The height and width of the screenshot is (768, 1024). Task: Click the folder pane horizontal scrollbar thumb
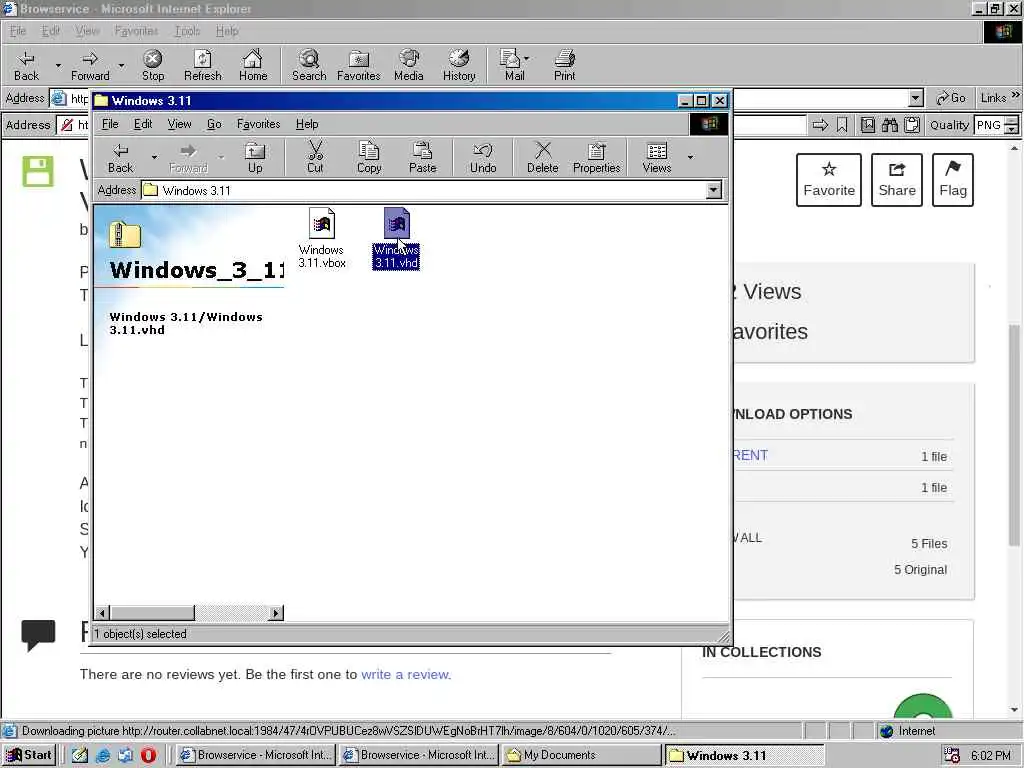click(x=152, y=613)
